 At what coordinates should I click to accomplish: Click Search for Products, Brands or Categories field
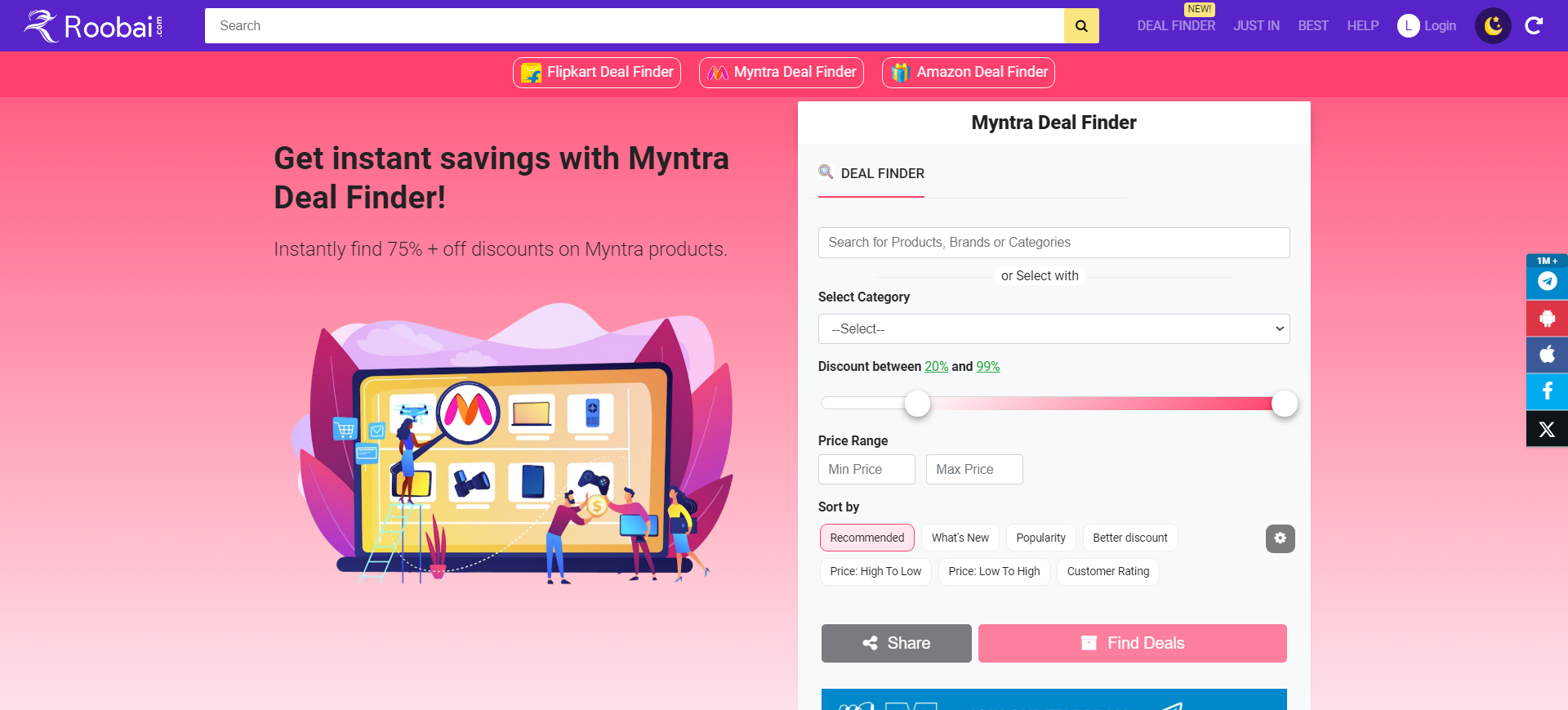point(1054,243)
